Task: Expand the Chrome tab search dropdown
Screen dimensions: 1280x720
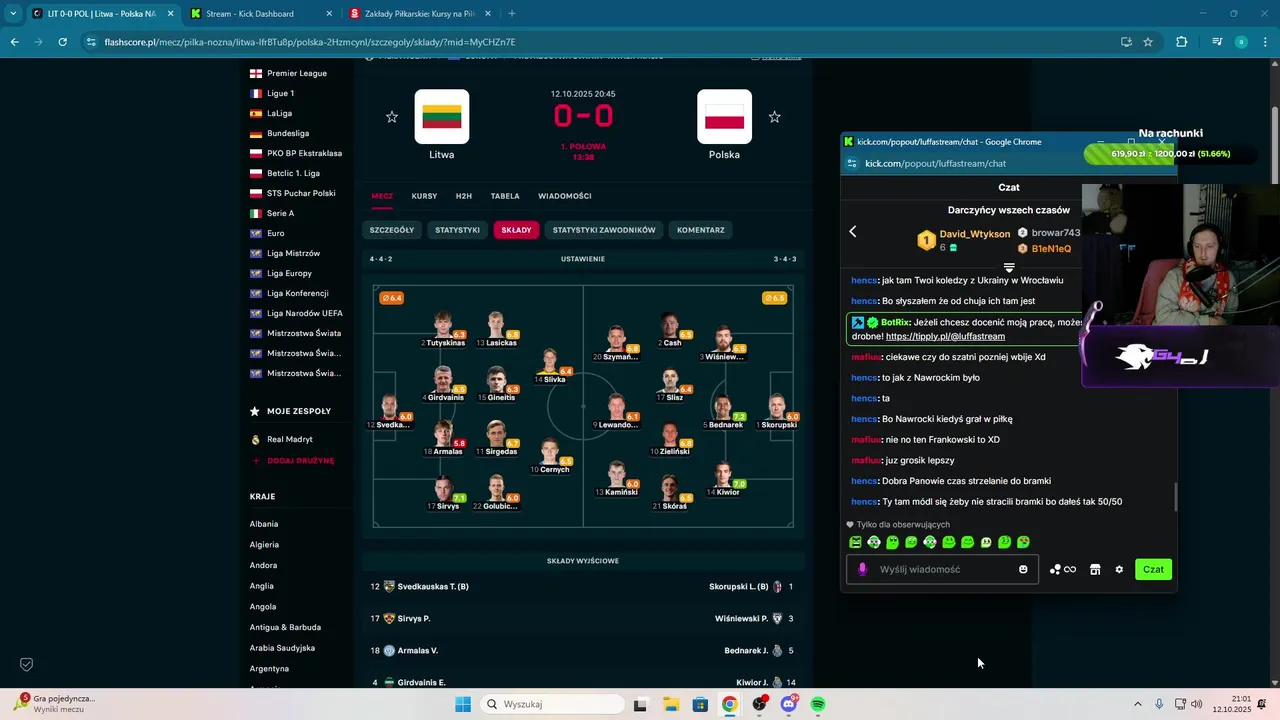Action: click(12, 14)
